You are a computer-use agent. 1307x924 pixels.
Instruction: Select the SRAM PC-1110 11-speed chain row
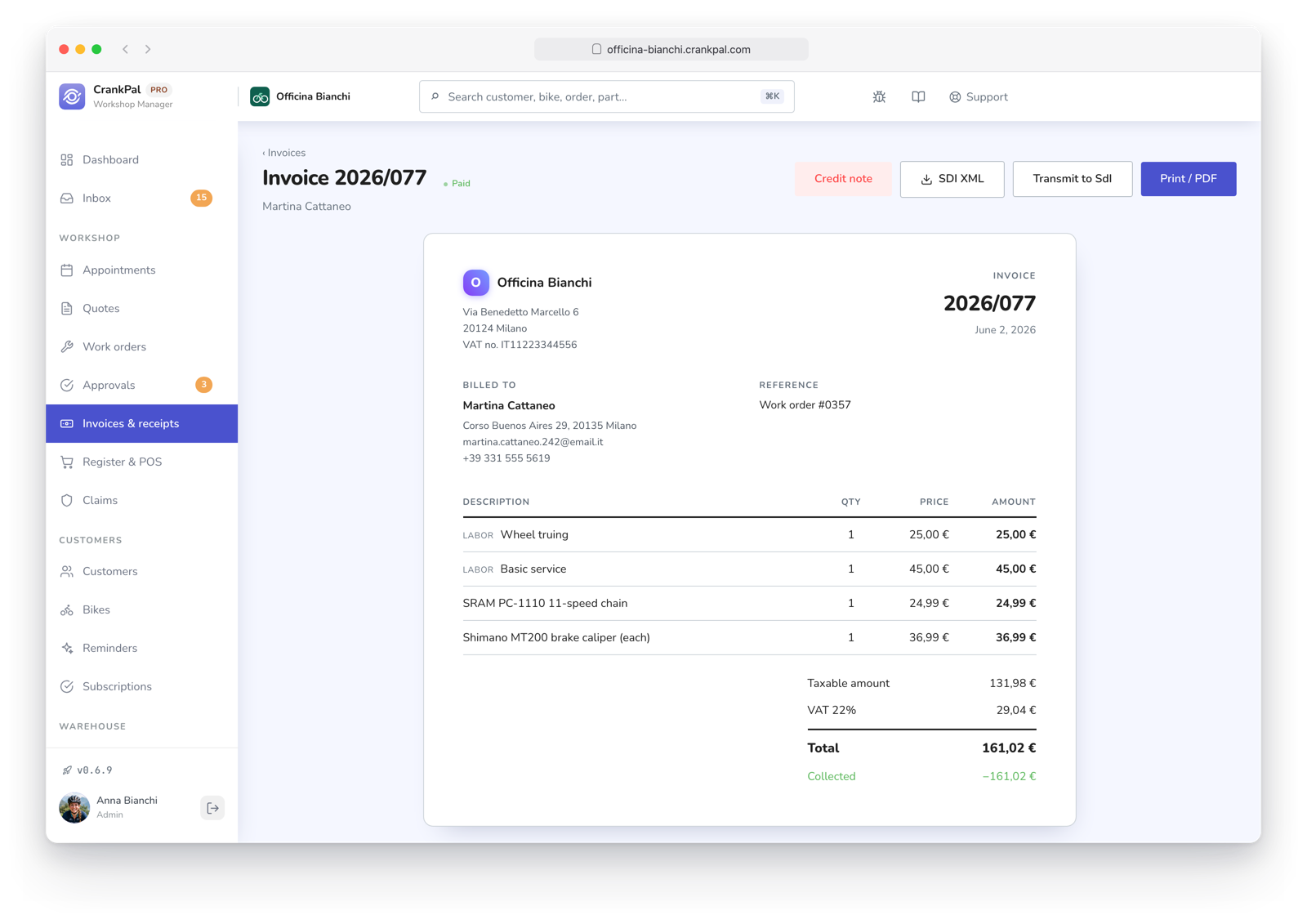point(750,604)
